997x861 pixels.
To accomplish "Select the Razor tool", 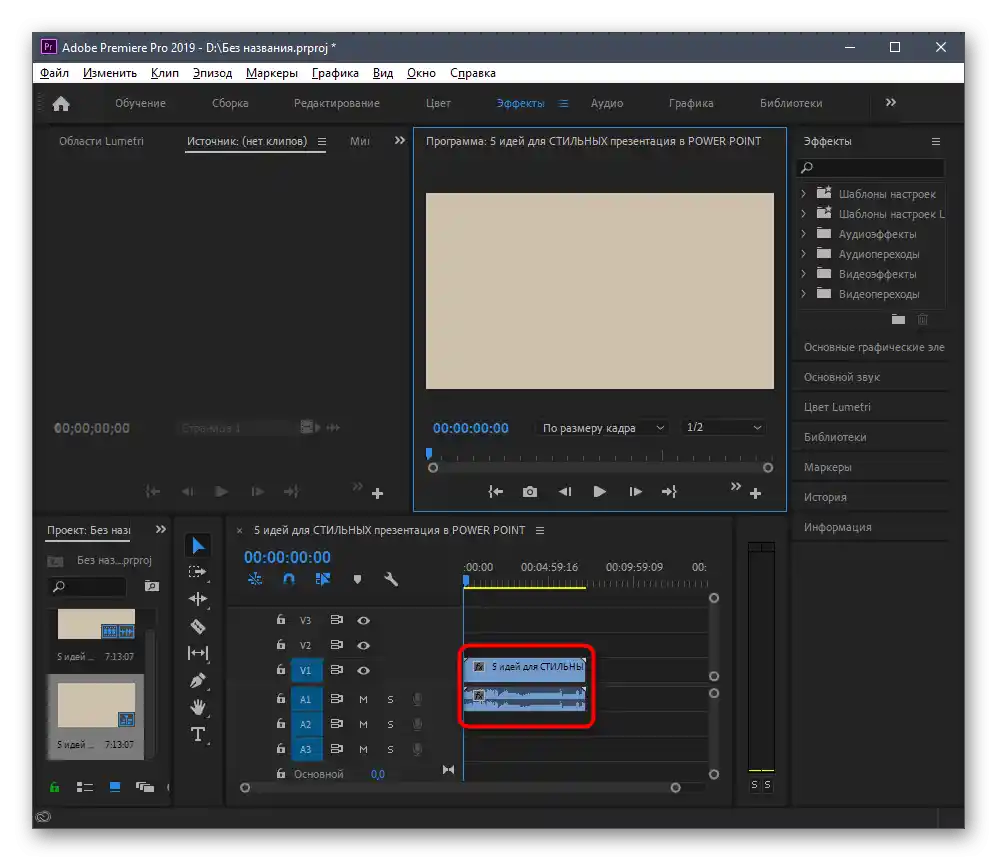I will (198, 626).
